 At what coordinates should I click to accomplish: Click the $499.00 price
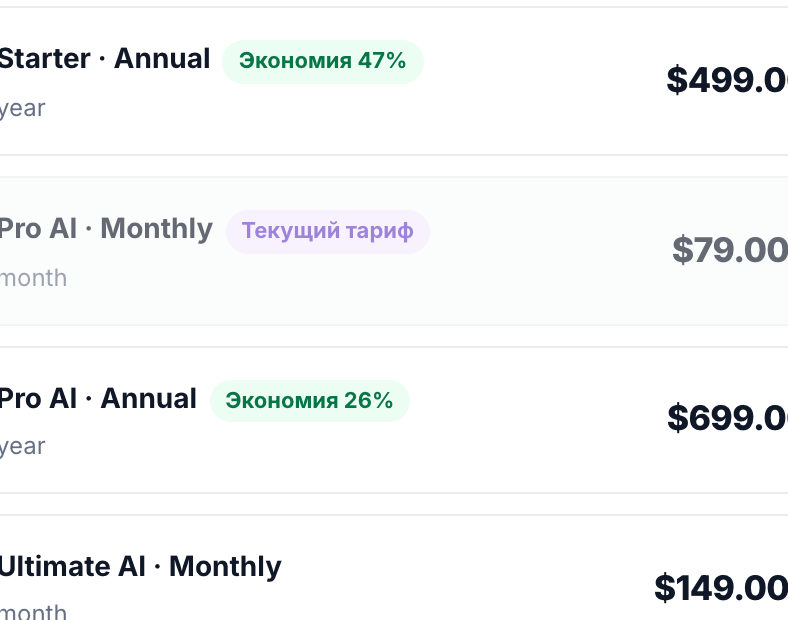tap(727, 80)
